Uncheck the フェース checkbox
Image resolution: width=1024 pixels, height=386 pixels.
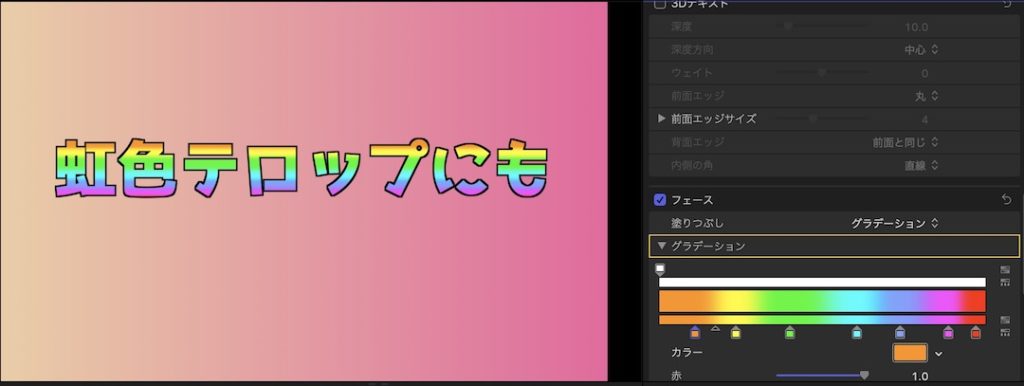(660, 200)
